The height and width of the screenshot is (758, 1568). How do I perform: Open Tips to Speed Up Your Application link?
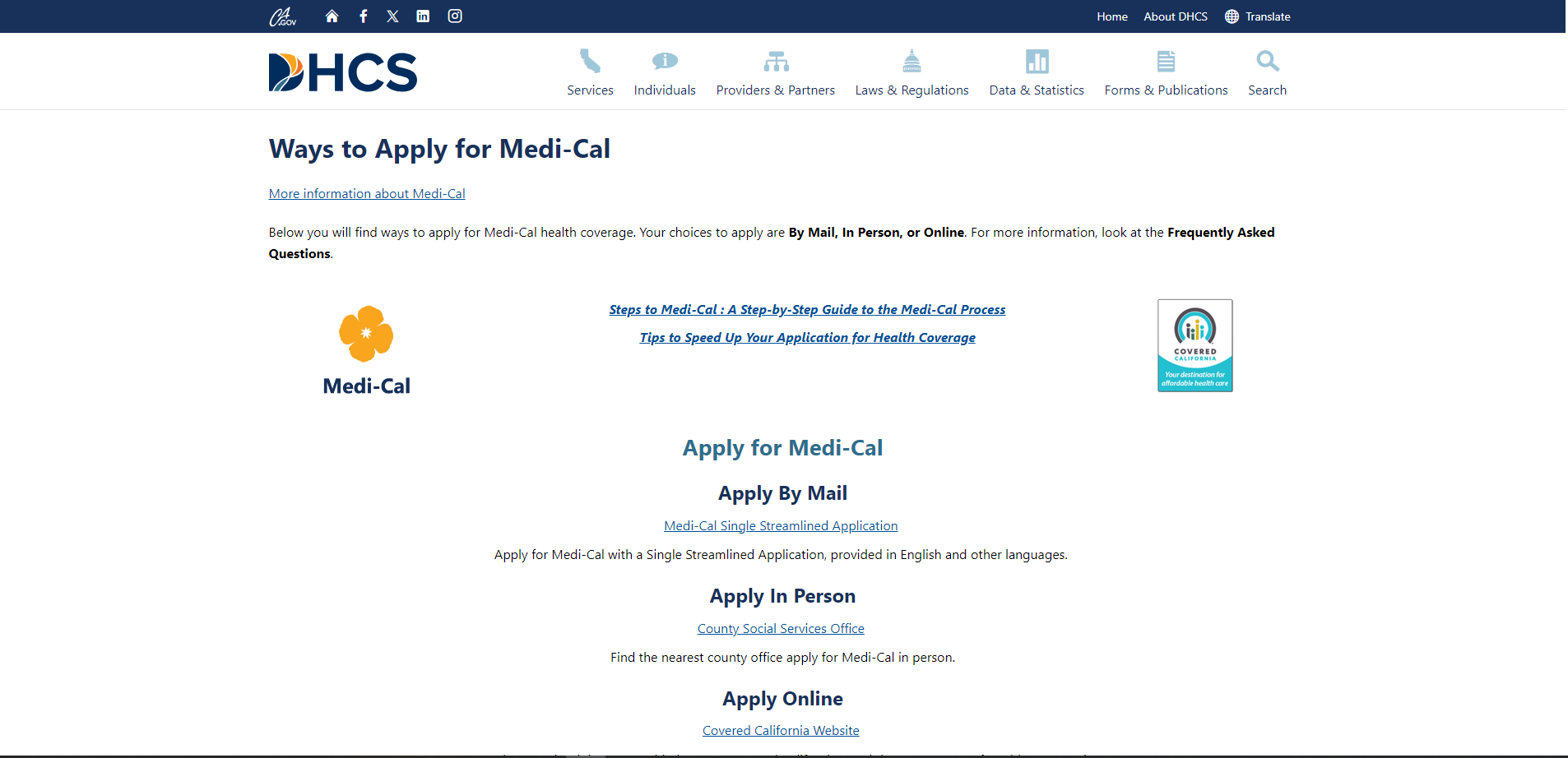pos(808,338)
